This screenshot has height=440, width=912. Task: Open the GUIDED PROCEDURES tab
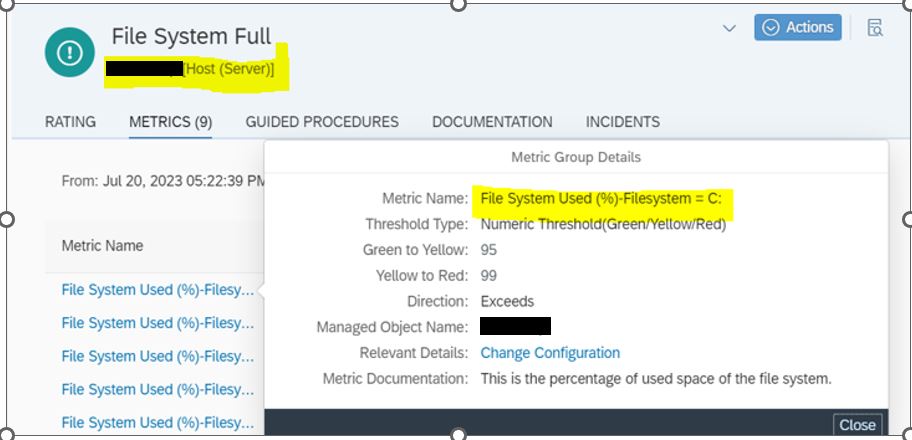click(322, 122)
